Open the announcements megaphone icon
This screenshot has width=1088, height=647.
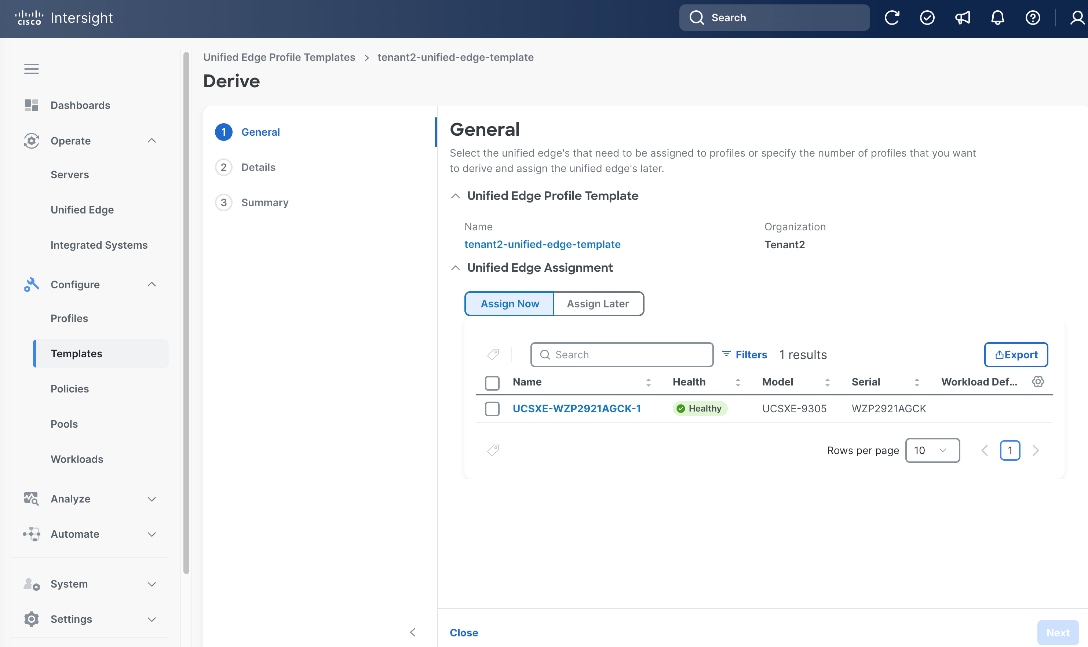(962, 18)
